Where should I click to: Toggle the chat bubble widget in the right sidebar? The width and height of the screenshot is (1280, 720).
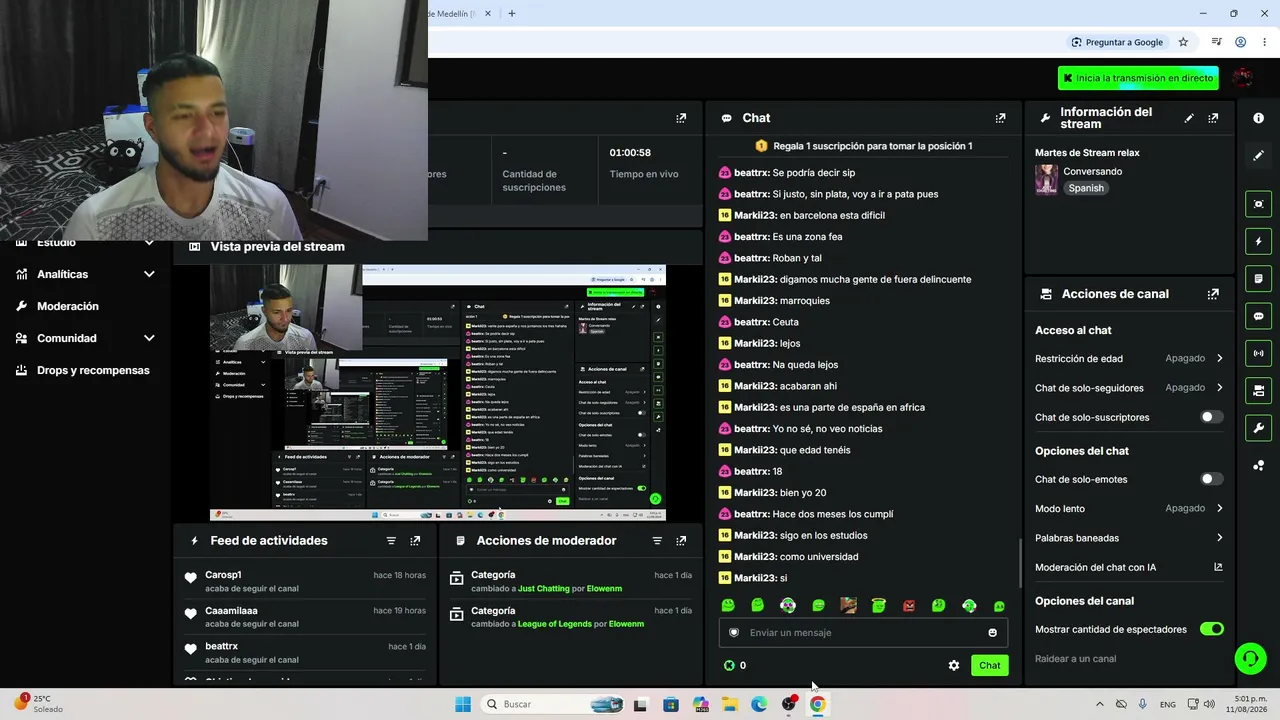point(1258,316)
